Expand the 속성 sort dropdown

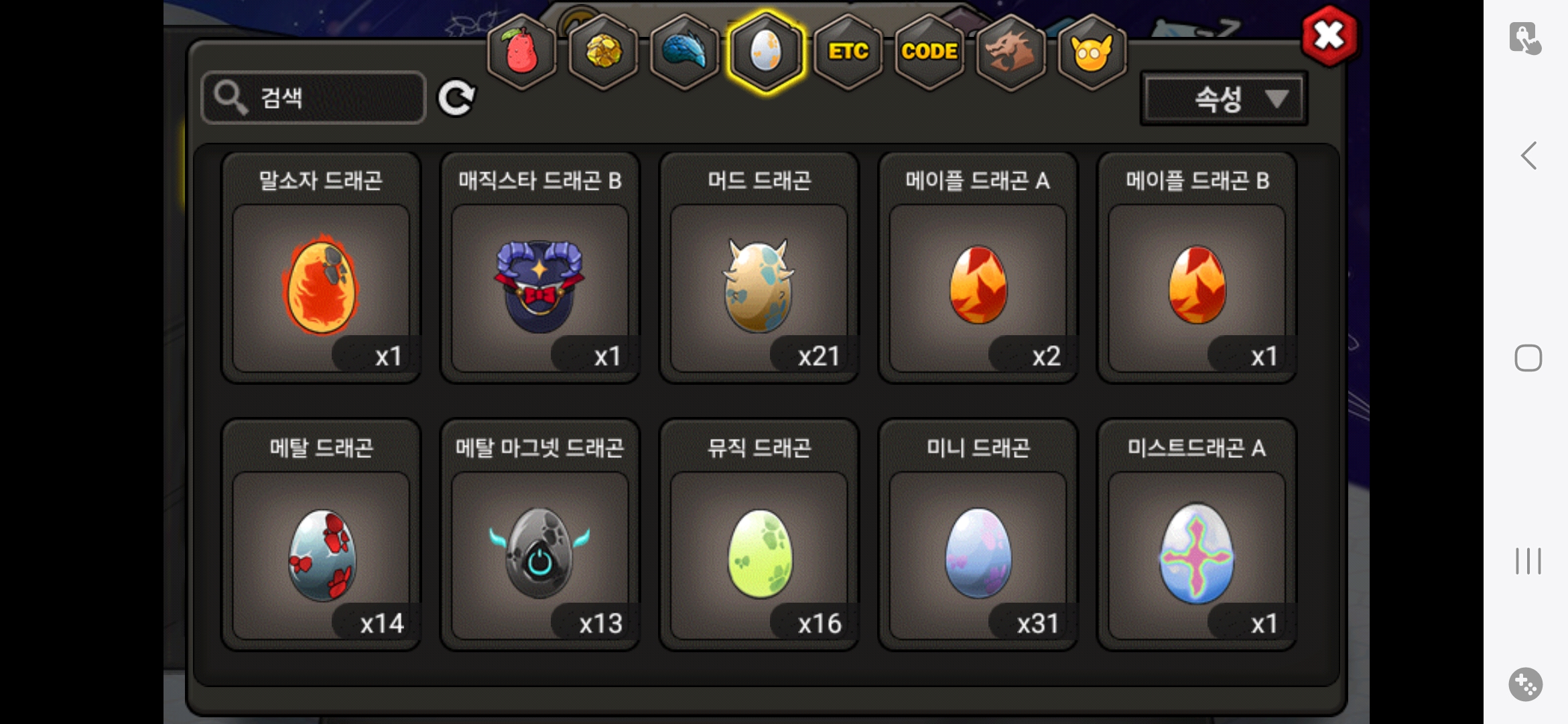1224,99
